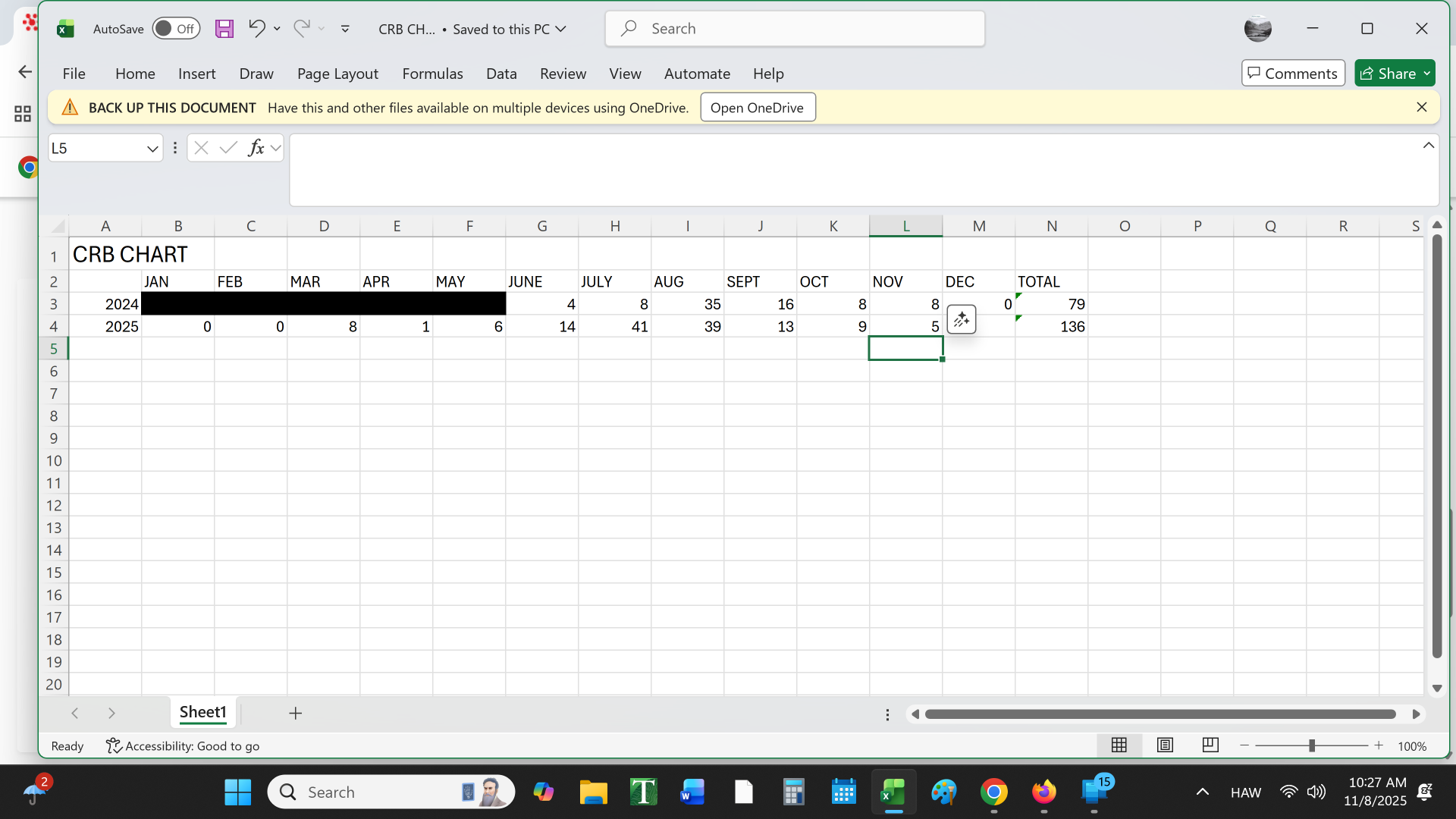Open the Calculator from the taskbar
This screenshot has height=819, width=1456.
point(793,792)
